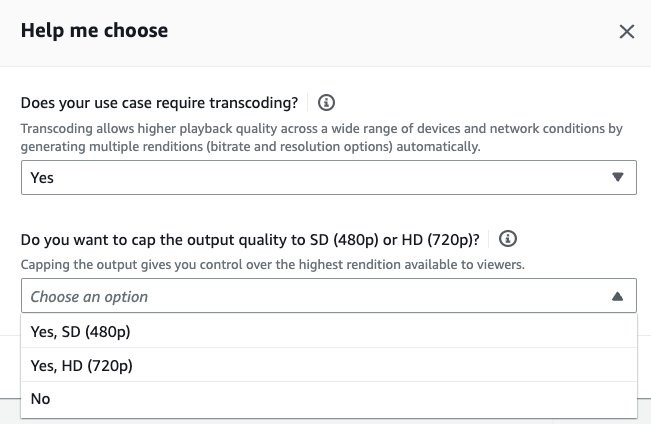Click the Help me choose heading
Screen dimensions: 651x424
pyautogui.click(x=94, y=31)
